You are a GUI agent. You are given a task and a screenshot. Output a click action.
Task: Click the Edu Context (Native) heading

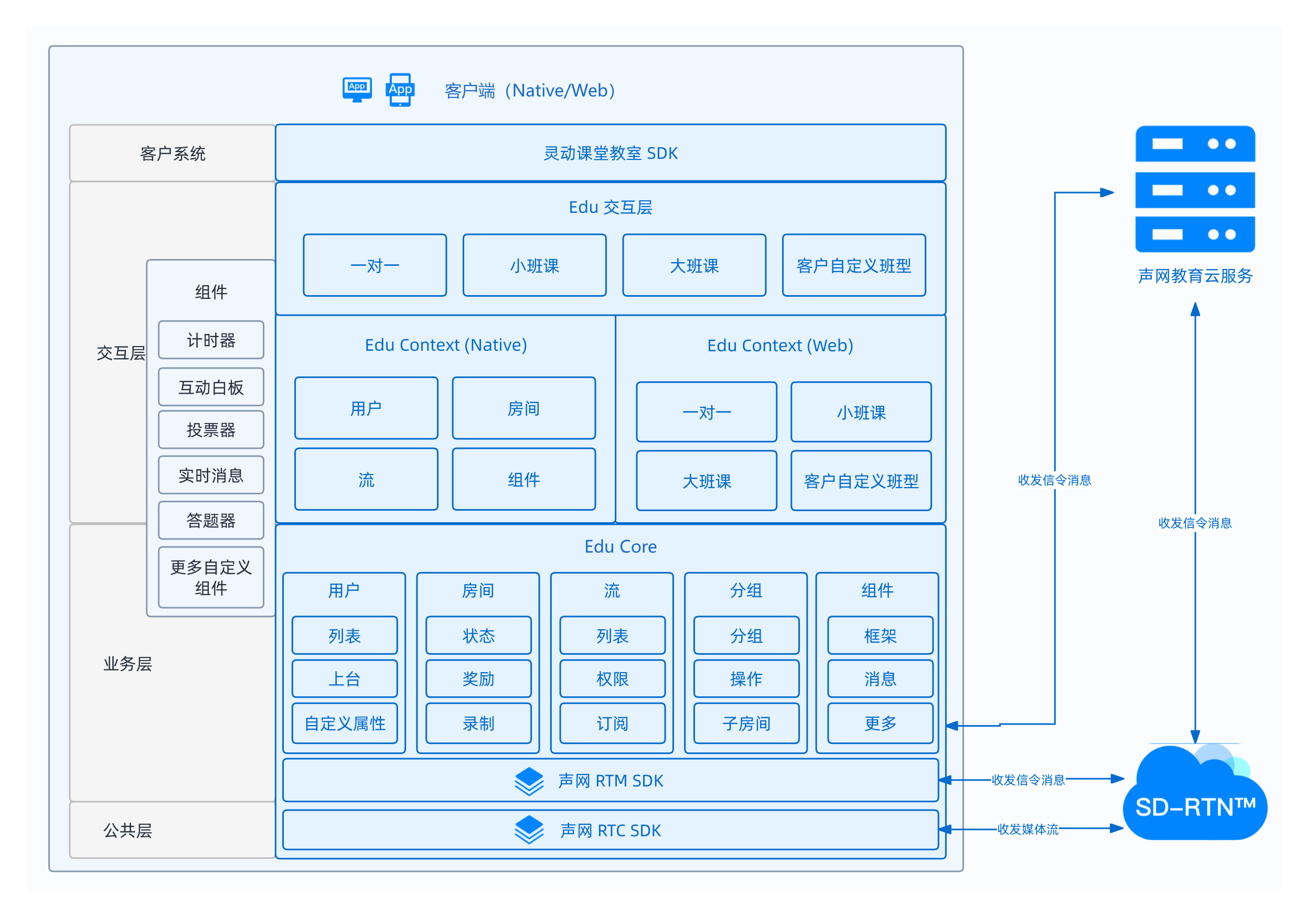[x=446, y=345]
